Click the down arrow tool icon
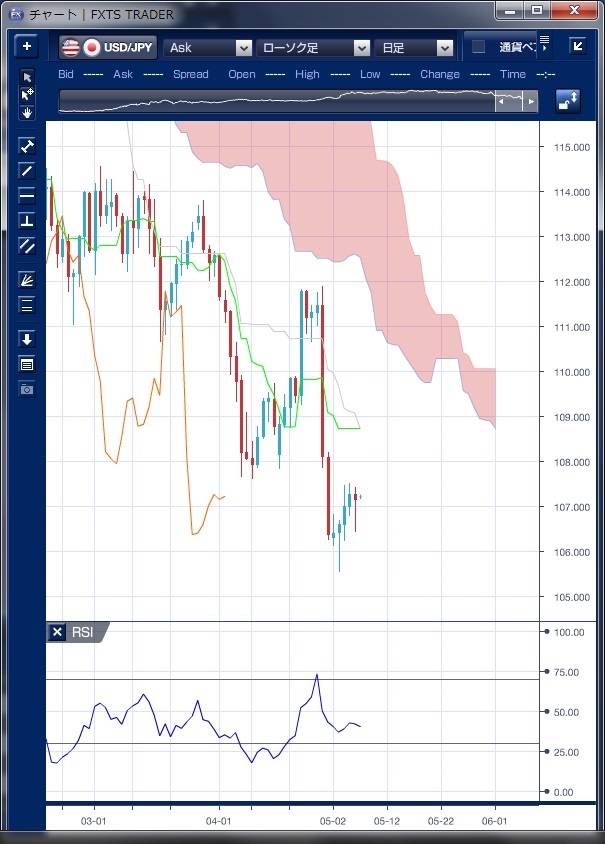This screenshot has width=605, height=844. [27, 339]
